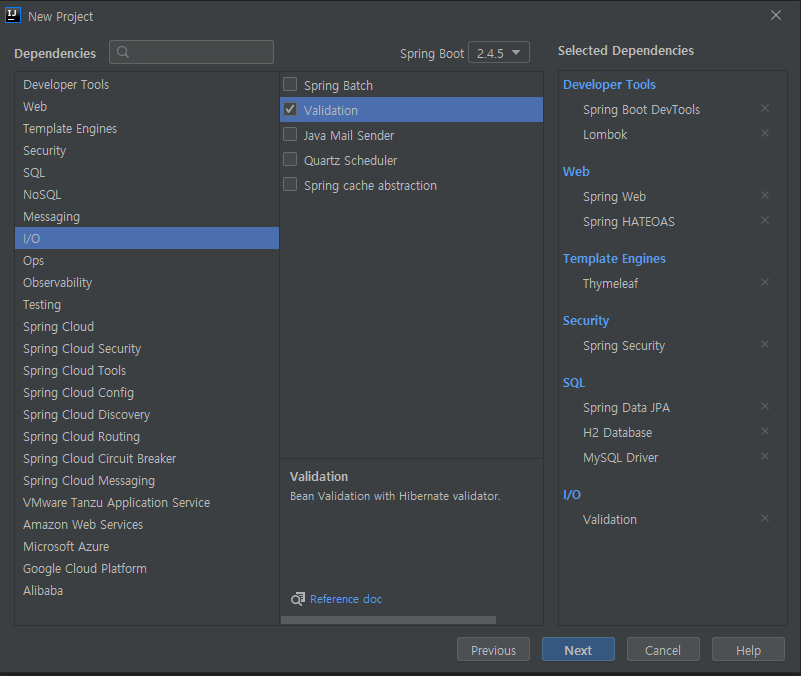Image resolution: width=801 pixels, height=676 pixels.
Task: Choose Observability category
Action: coord(147,282)
